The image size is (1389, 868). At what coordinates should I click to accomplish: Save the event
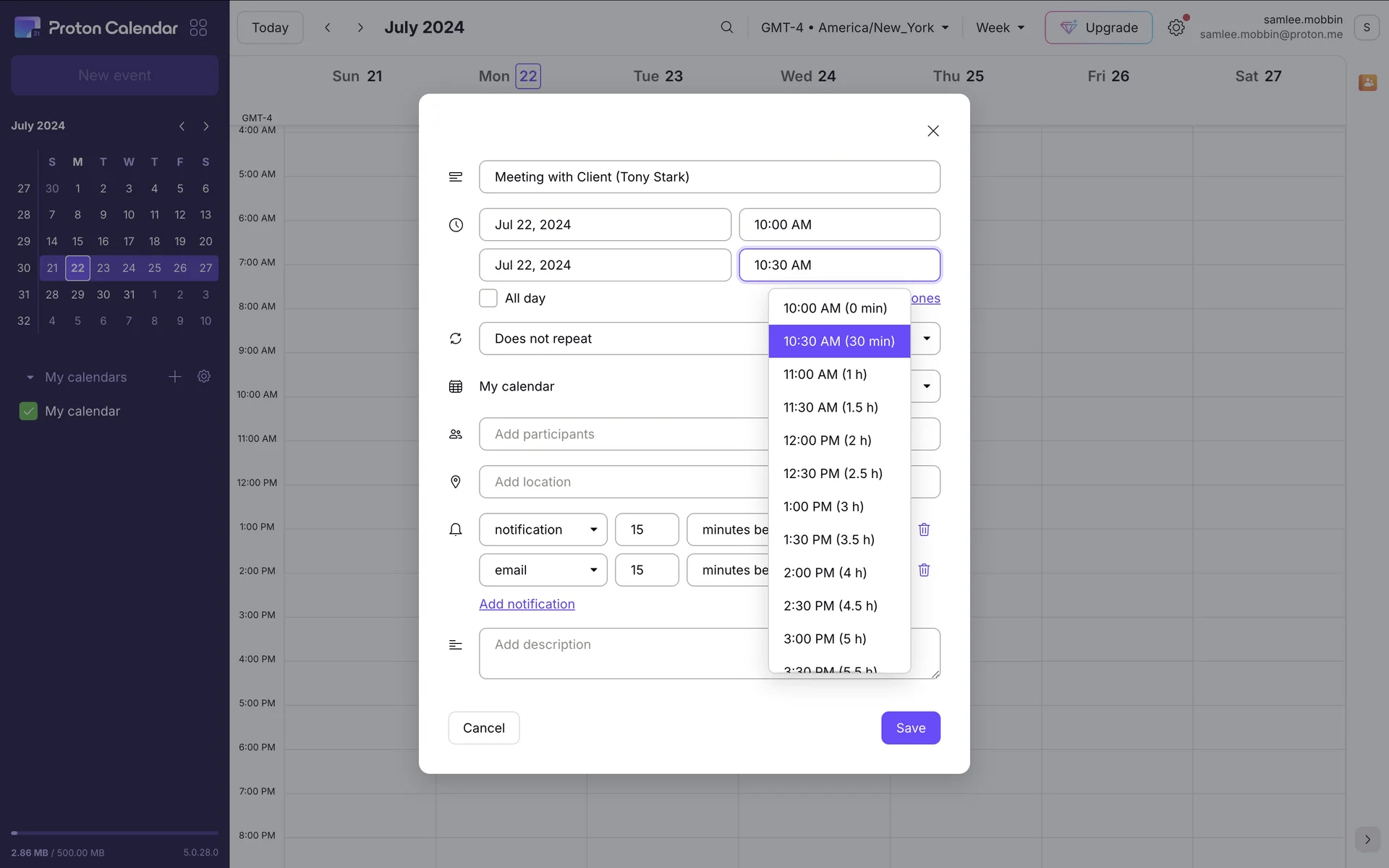click(x=910, y=728)
